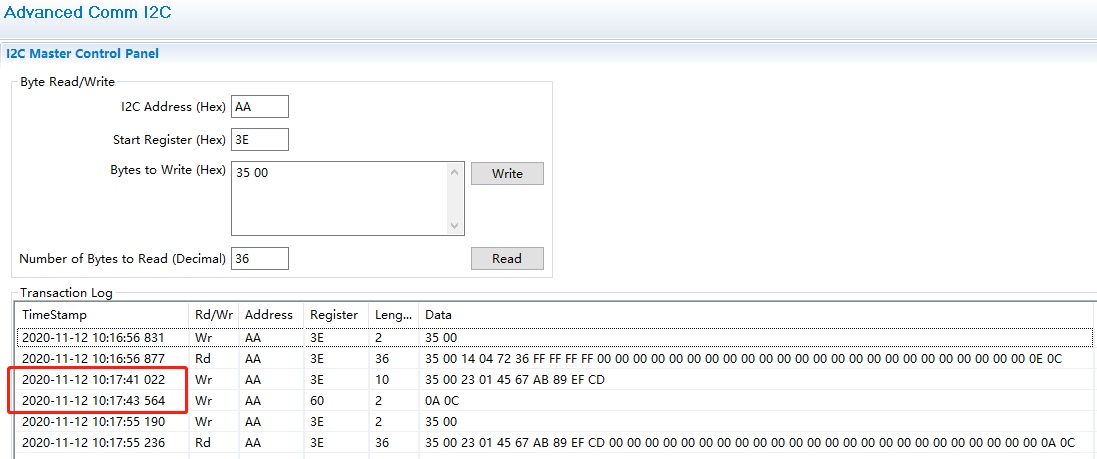
Task: Select log row timestamped 10:17:55 236
Action: point(553,443)
